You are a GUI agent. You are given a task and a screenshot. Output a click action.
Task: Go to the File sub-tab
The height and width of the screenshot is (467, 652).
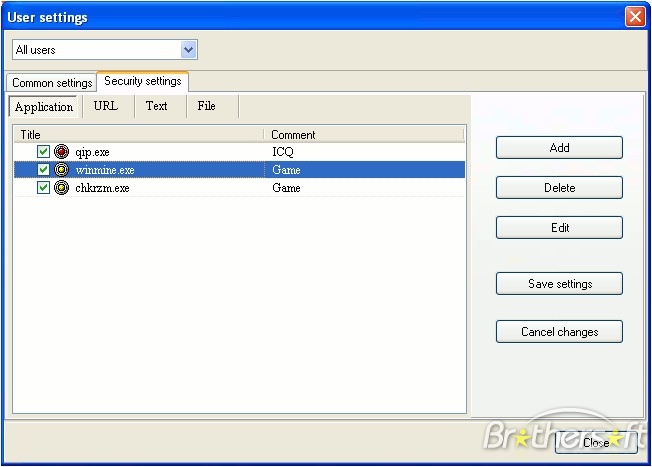(x=206, y=106)
